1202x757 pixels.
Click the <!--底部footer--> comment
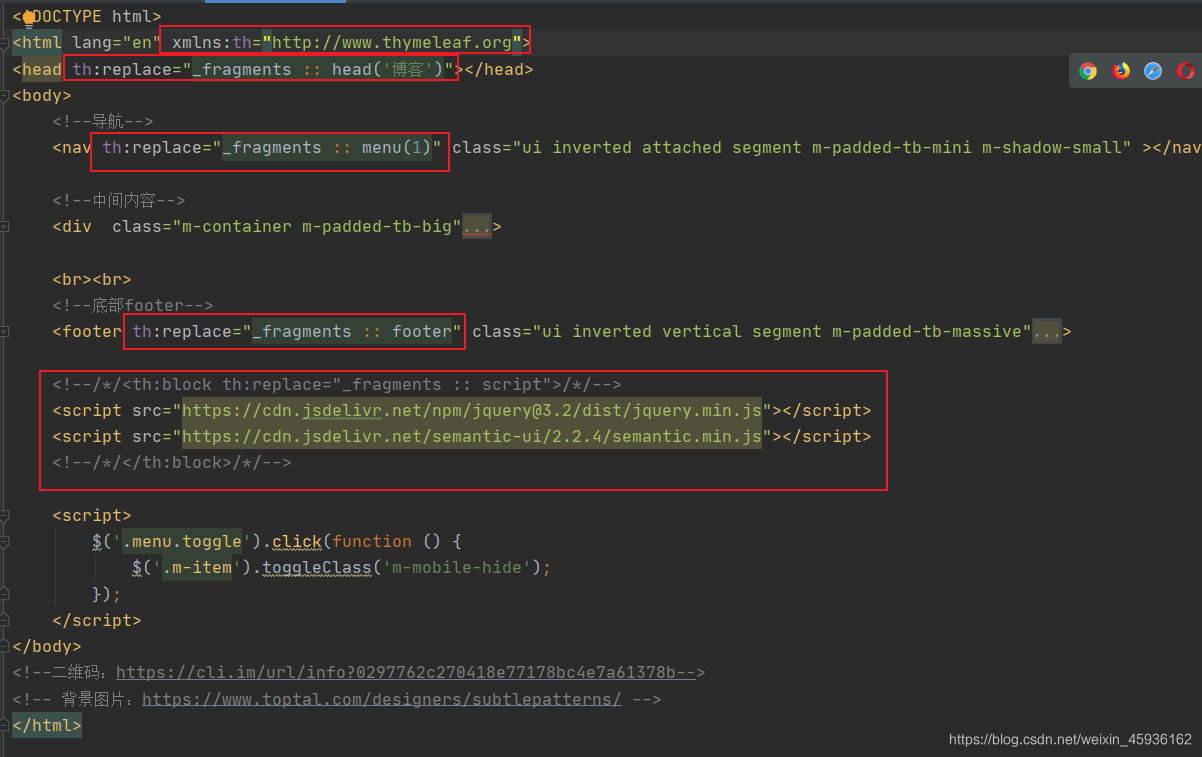pyautogui.click(x=132, y=306)
